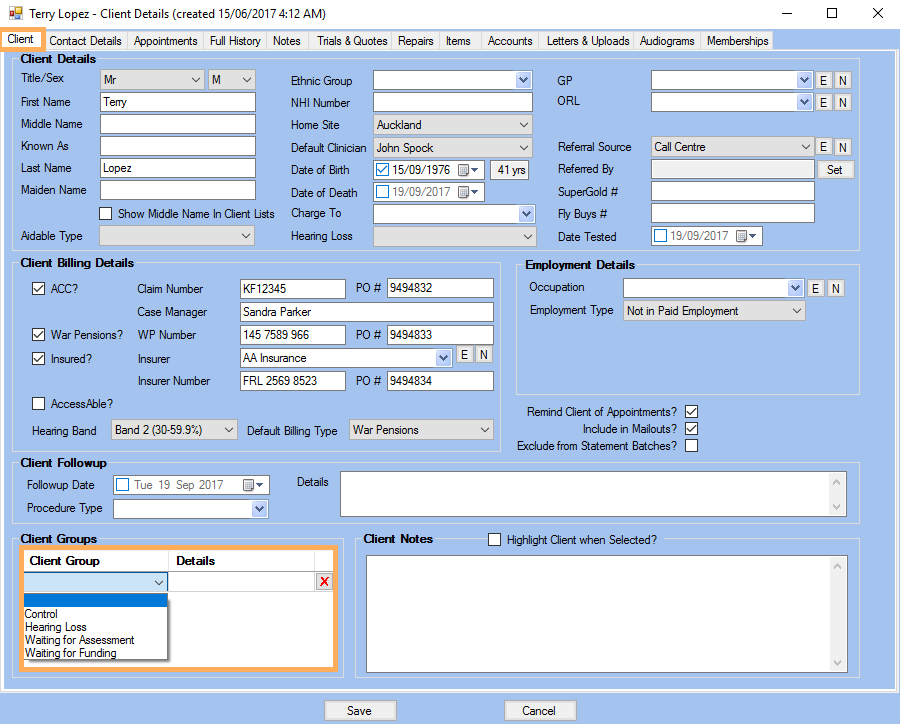The width and height of the screenshot is (900, 724).
Task: Create a new ORL with the N button
Action: pyautogui.click(x=842, y=102)
